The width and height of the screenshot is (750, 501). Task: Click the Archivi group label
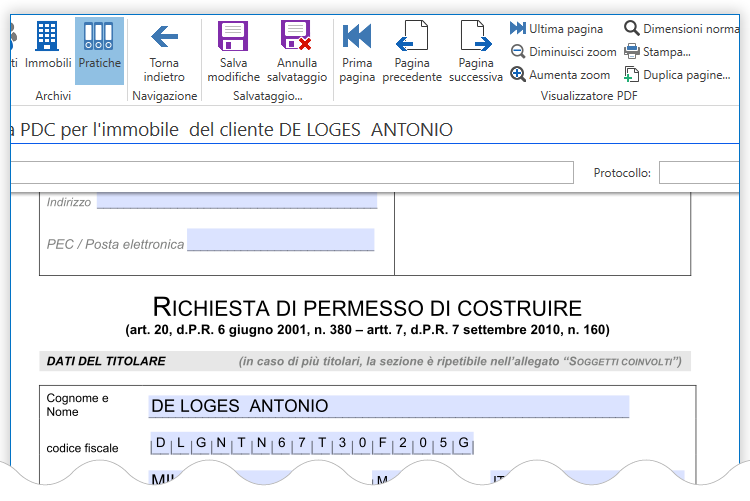[x=53, y=96]
